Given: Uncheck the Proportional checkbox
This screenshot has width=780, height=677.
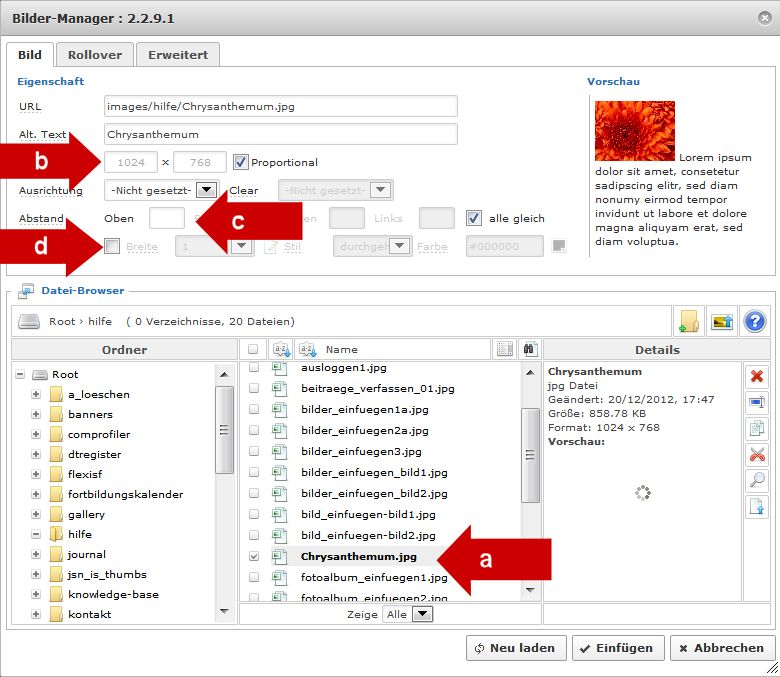Looking at the screenshot, I should point(240,162).
